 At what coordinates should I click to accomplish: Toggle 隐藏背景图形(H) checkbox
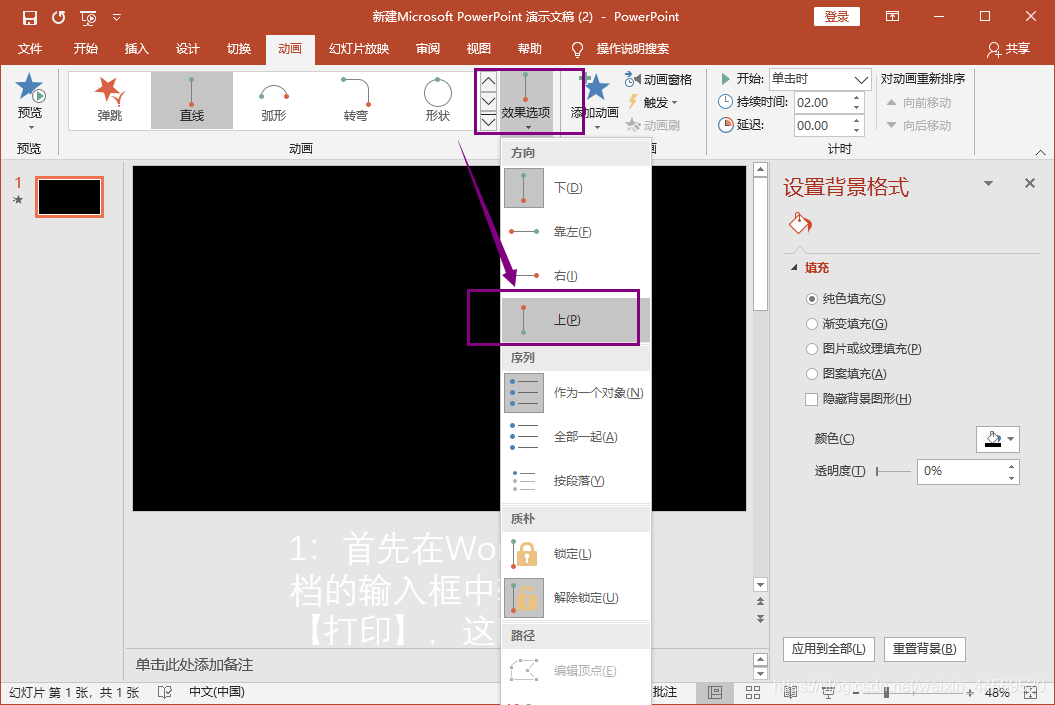tap(812, 399)
